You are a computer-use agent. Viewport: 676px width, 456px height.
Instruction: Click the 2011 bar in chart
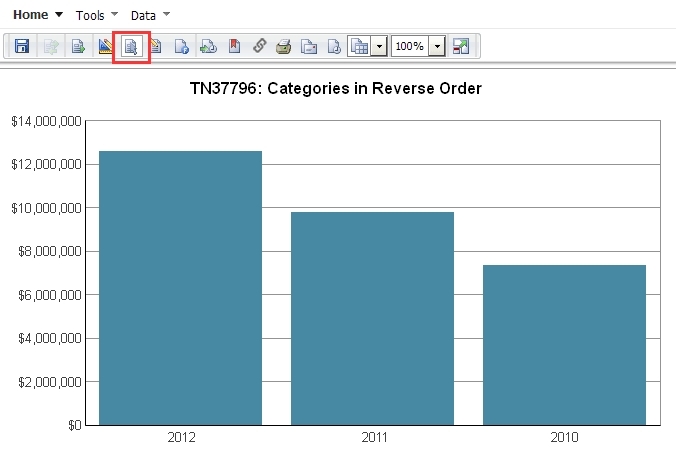coord(372,318)
